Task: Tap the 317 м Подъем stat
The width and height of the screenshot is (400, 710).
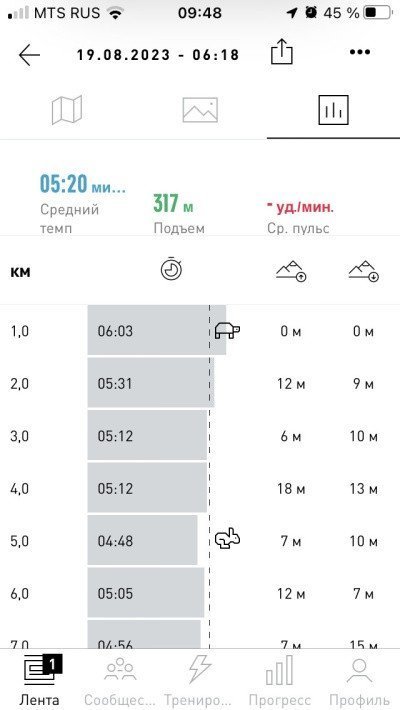Action: 173,204
